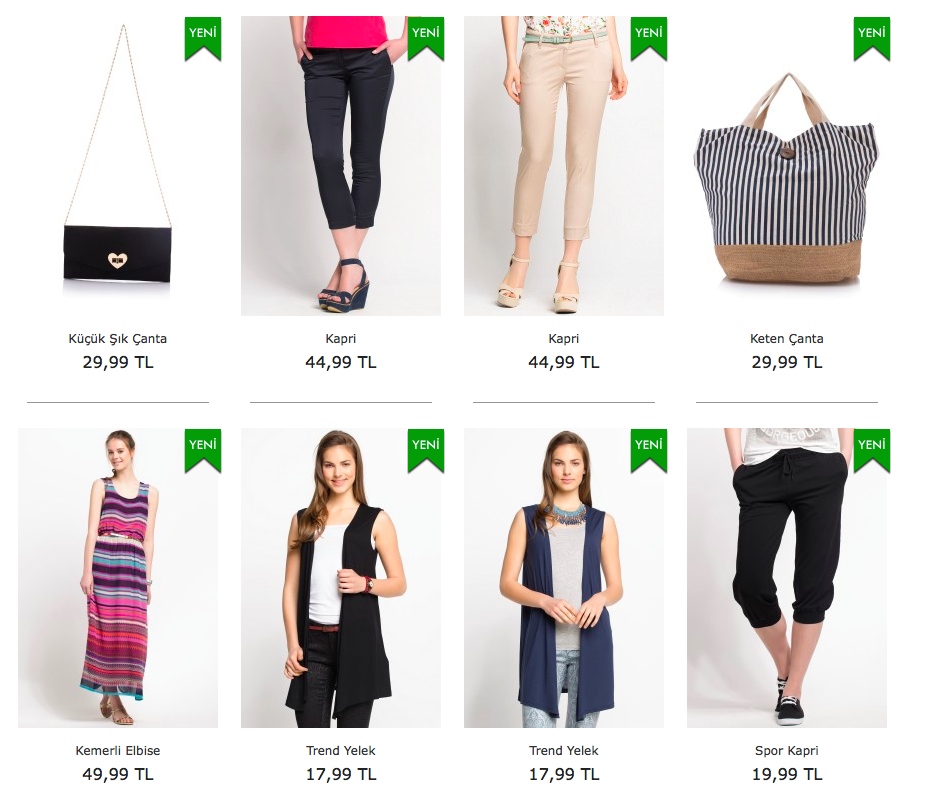Click the Küçük Şık Çanta title link
The height and width of the screenshot is (799, 939).
118,338
